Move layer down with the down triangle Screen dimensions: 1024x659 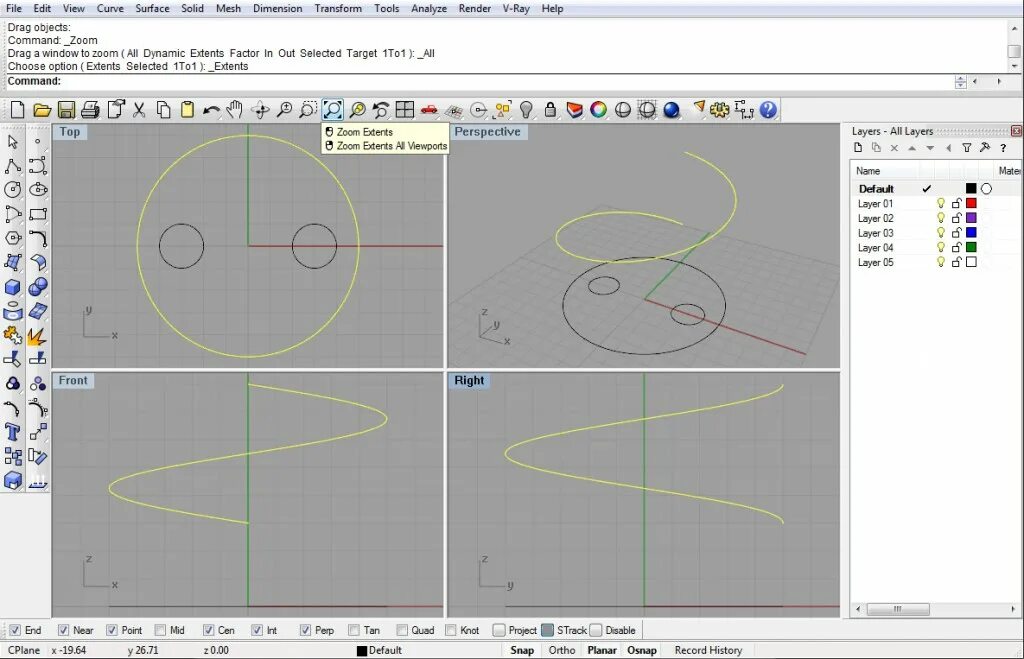[x=930, y=148]
